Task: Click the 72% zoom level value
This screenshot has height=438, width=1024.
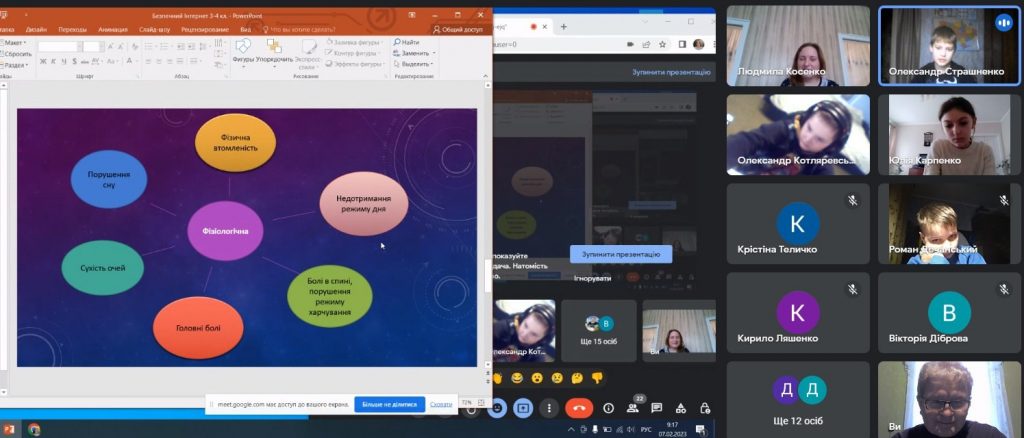Action: 467,402
